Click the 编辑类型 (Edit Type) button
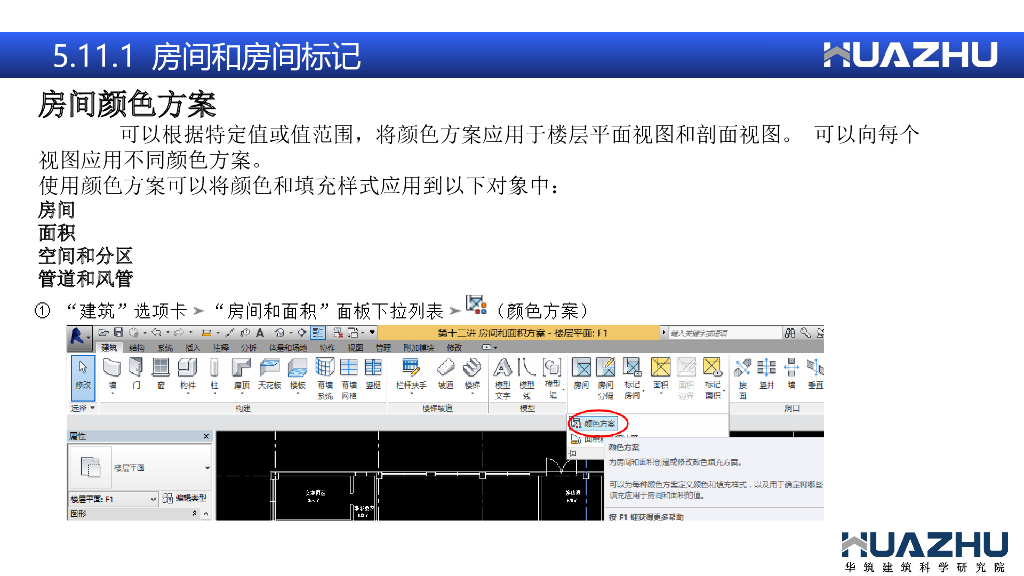1024x576 pixels. (185, 498)
